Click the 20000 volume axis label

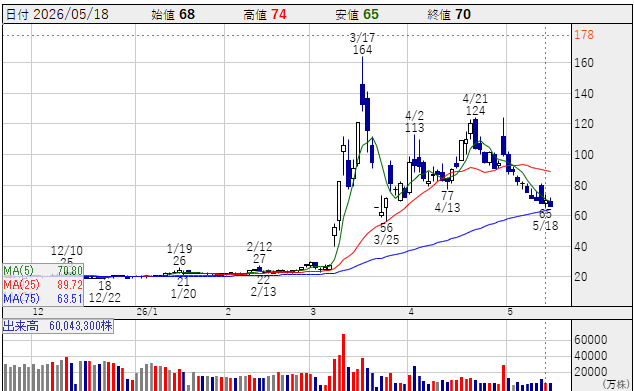point(590,372)
